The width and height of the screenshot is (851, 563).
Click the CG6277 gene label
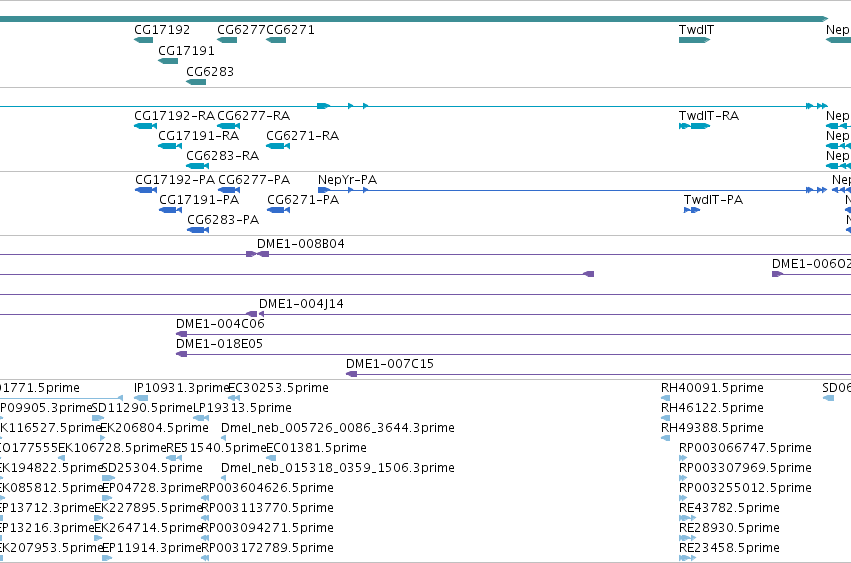(x=241, y=30)
